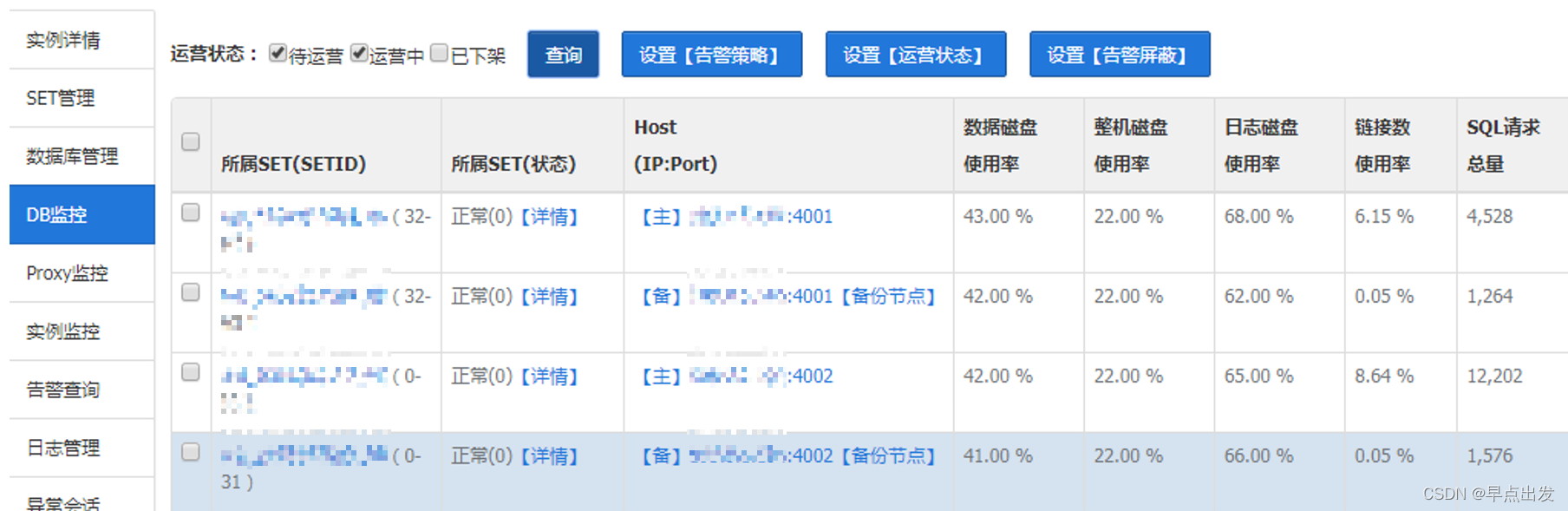Open 【详情】 link in the 4001 备 row
1568x511 pixels.
(550, 297)
